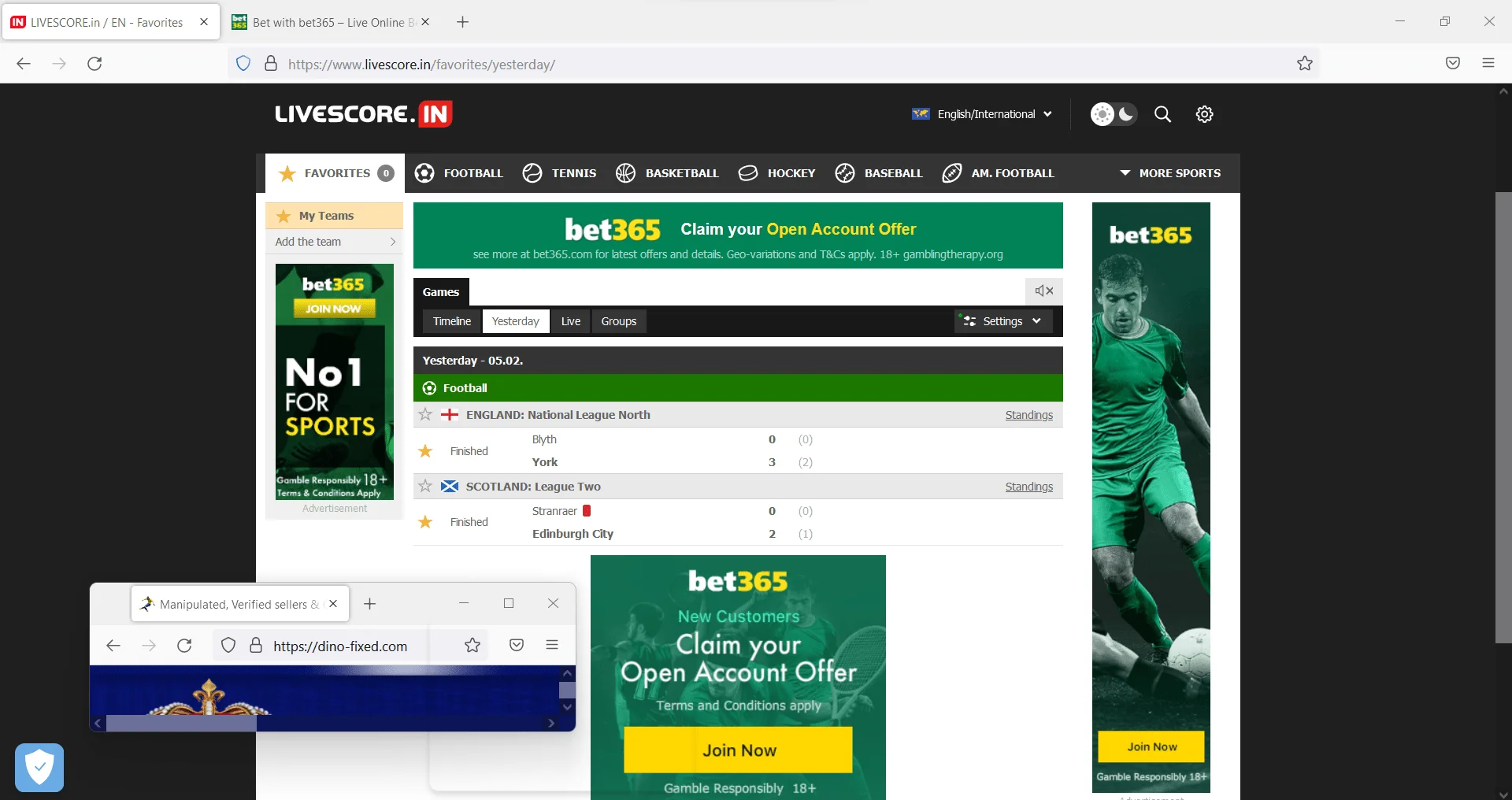Open site search magnifier icon
This screenshot has width=1512, height=800.
[x=1162, y=114]
